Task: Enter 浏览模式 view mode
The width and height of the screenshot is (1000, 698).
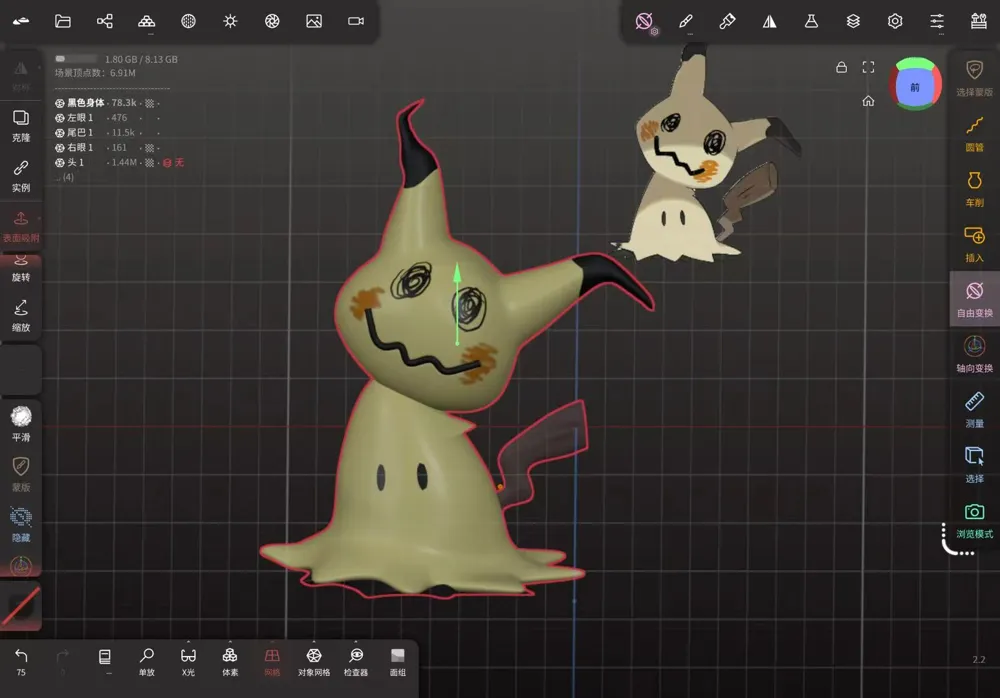Action: coord(974,520)
